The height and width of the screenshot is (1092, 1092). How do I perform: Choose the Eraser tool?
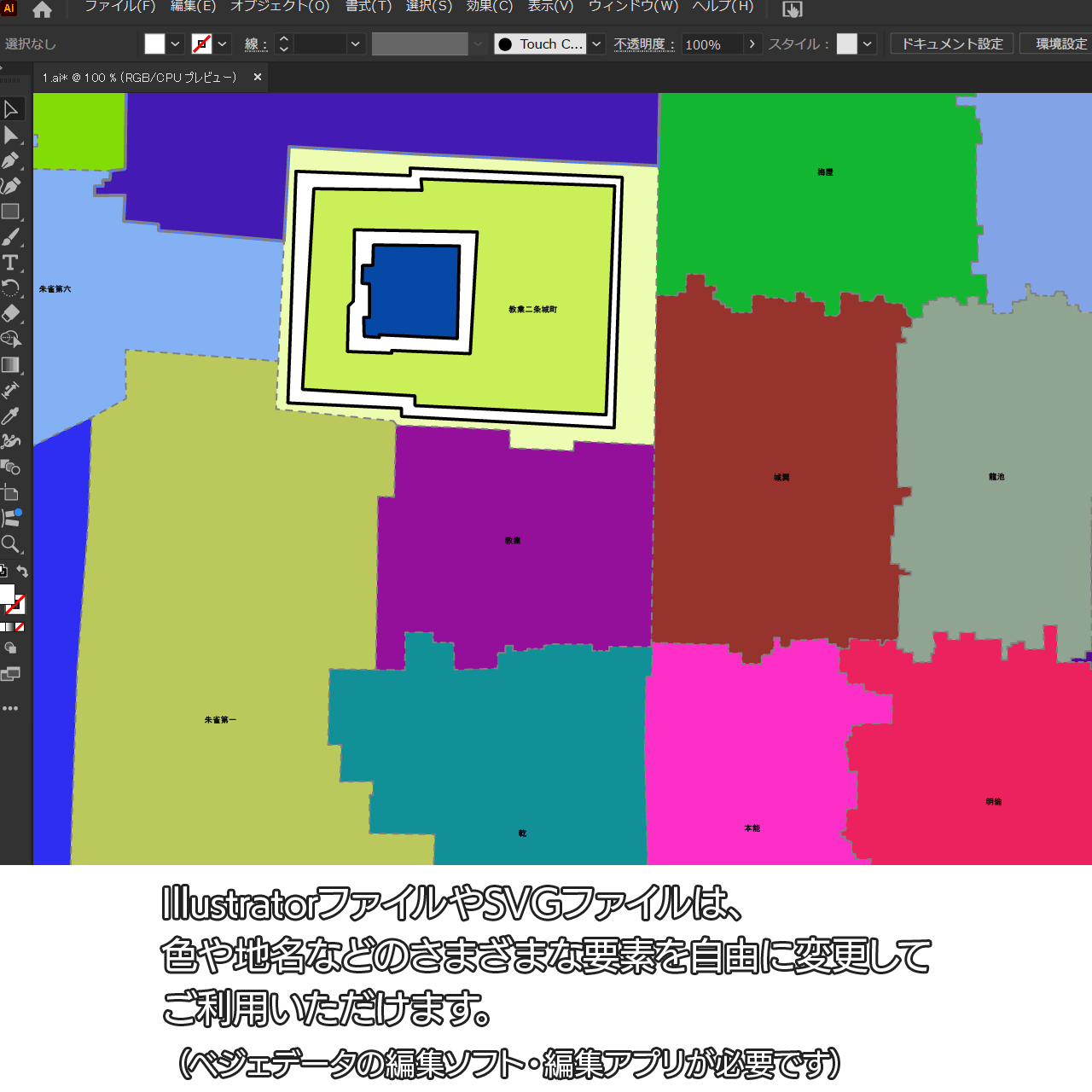11,314
